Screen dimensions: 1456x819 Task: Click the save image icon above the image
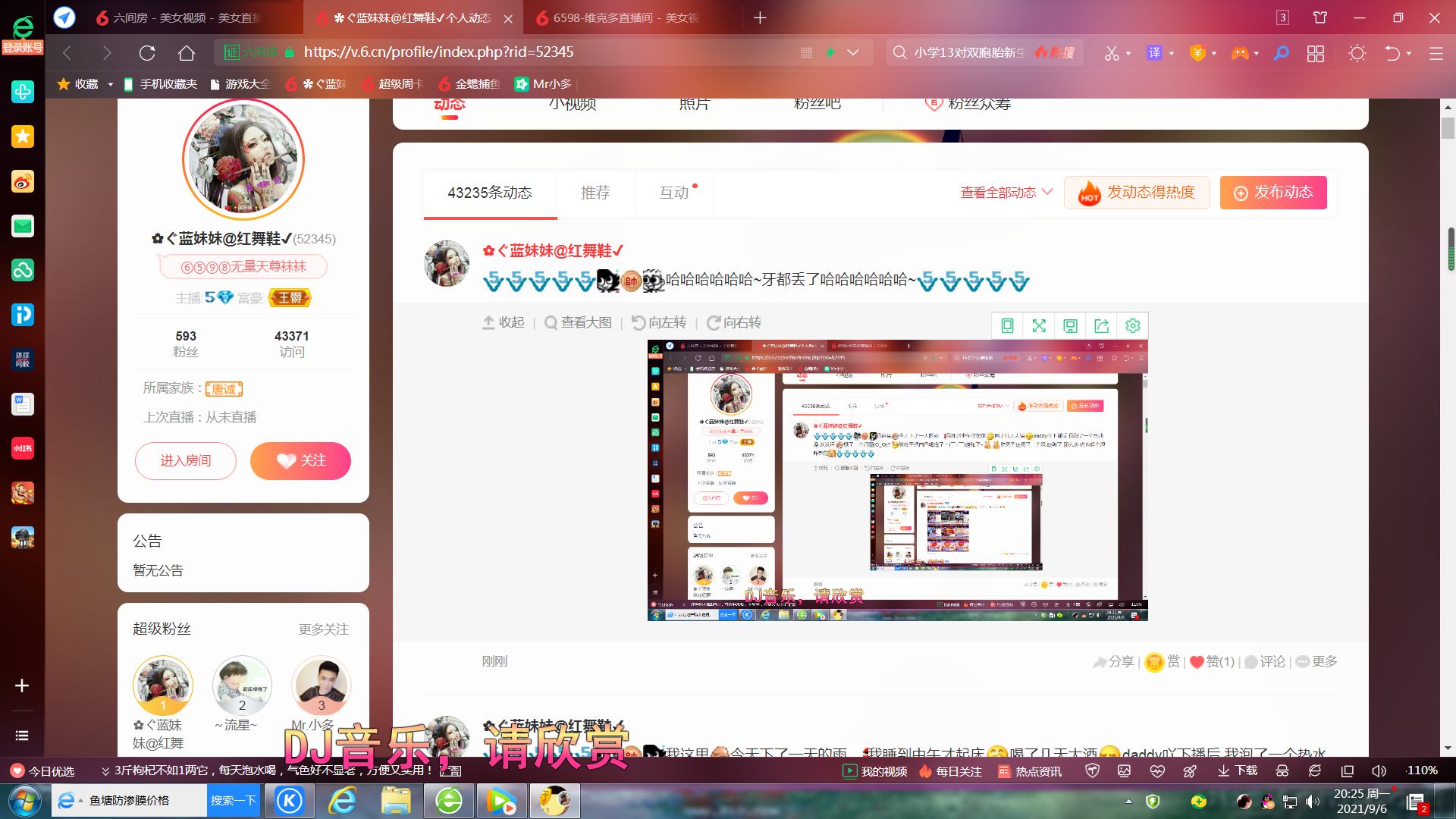click(1070, 325)
